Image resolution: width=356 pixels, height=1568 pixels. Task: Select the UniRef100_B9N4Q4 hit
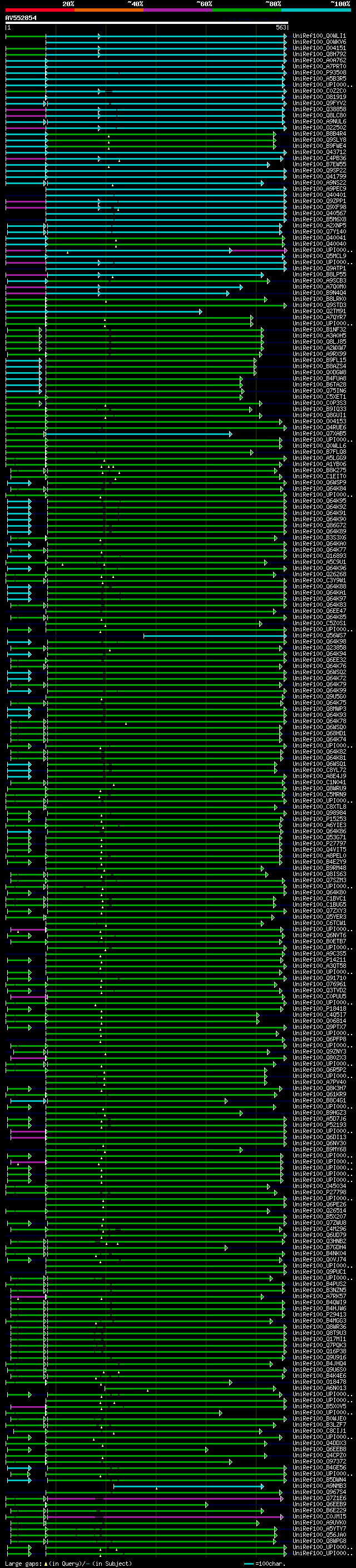tap(319, 293)
